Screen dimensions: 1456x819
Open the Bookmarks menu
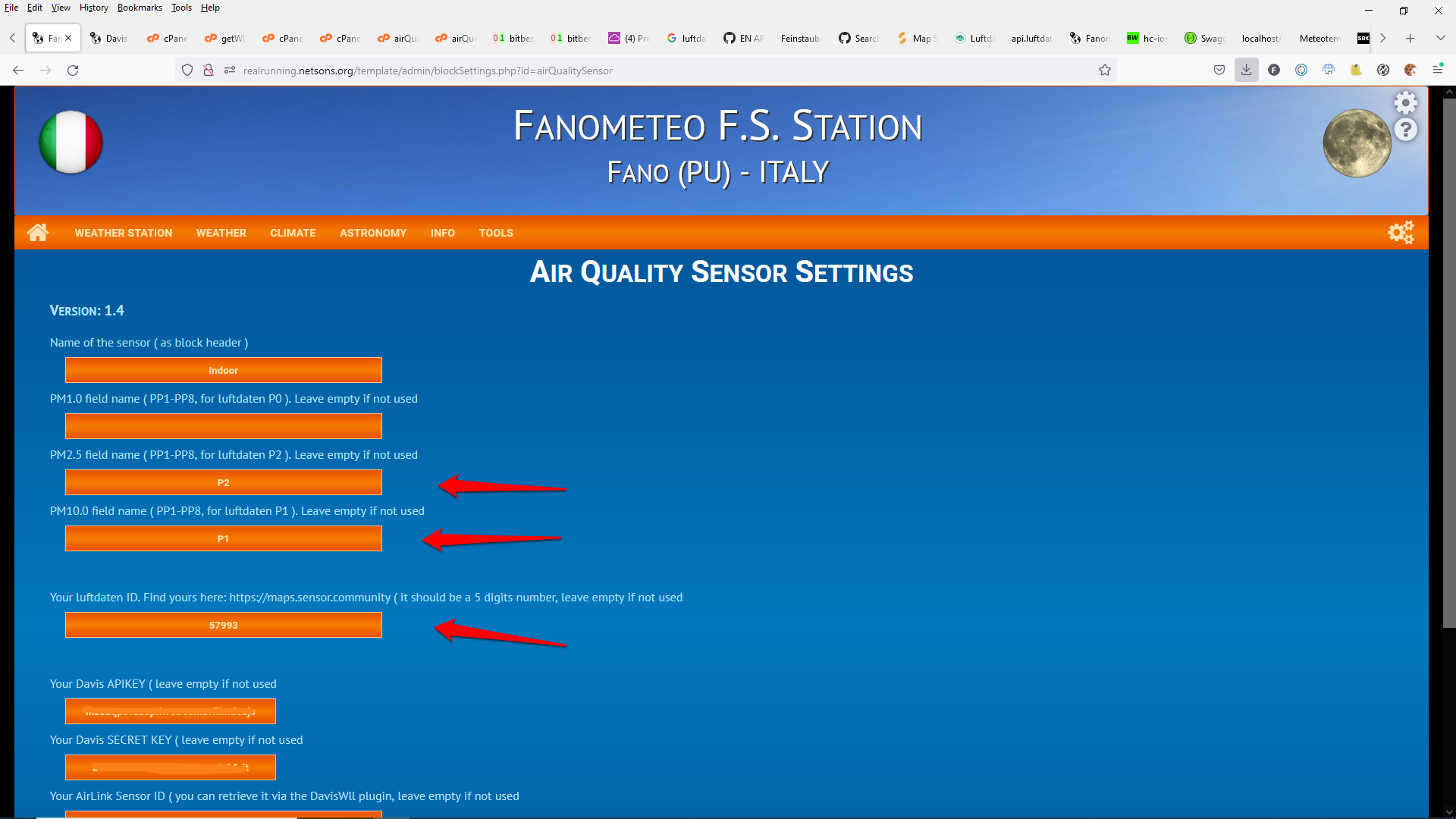pos(140,8)
